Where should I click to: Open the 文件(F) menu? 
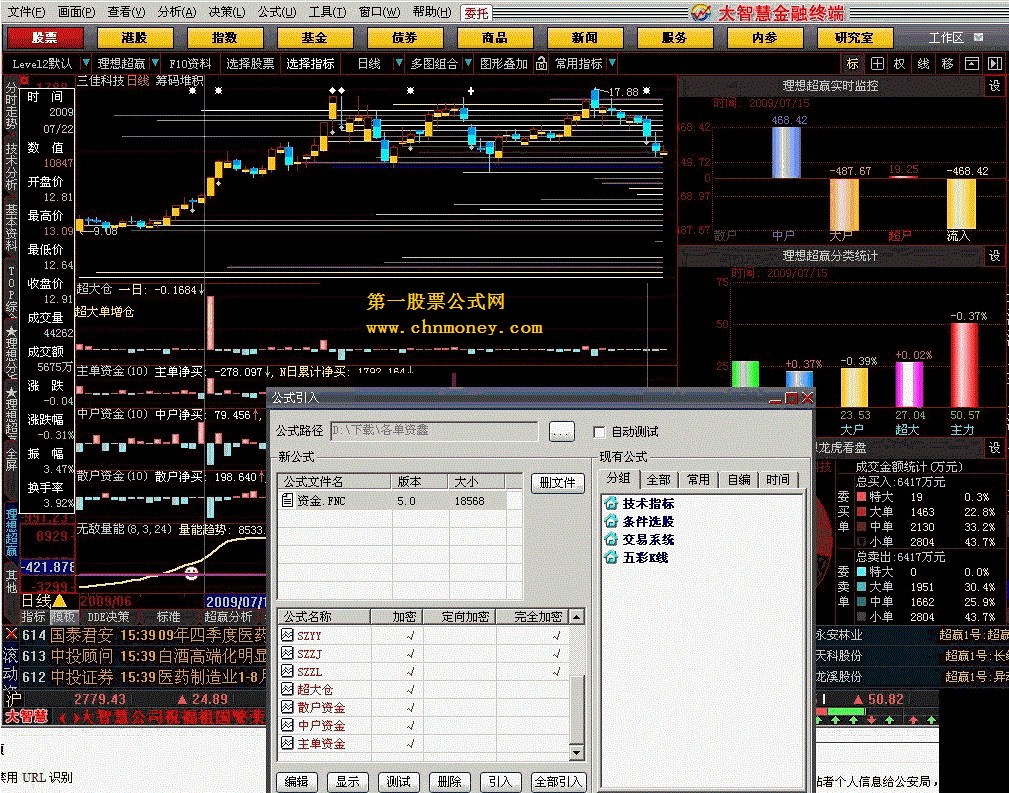(x=26, y=12)
